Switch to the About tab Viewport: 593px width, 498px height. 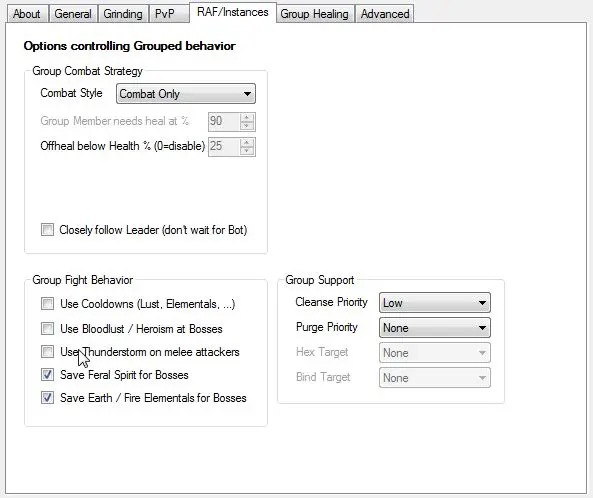[x=27, y=14]
